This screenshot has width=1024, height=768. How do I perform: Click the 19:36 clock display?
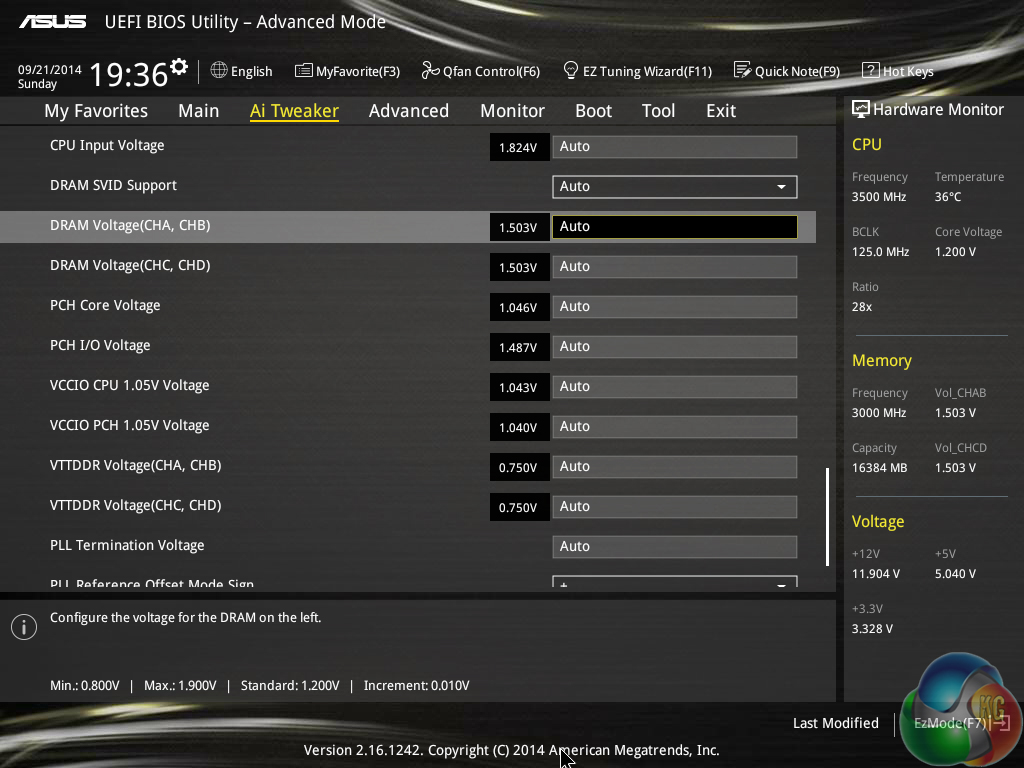[x=129, y=74]
